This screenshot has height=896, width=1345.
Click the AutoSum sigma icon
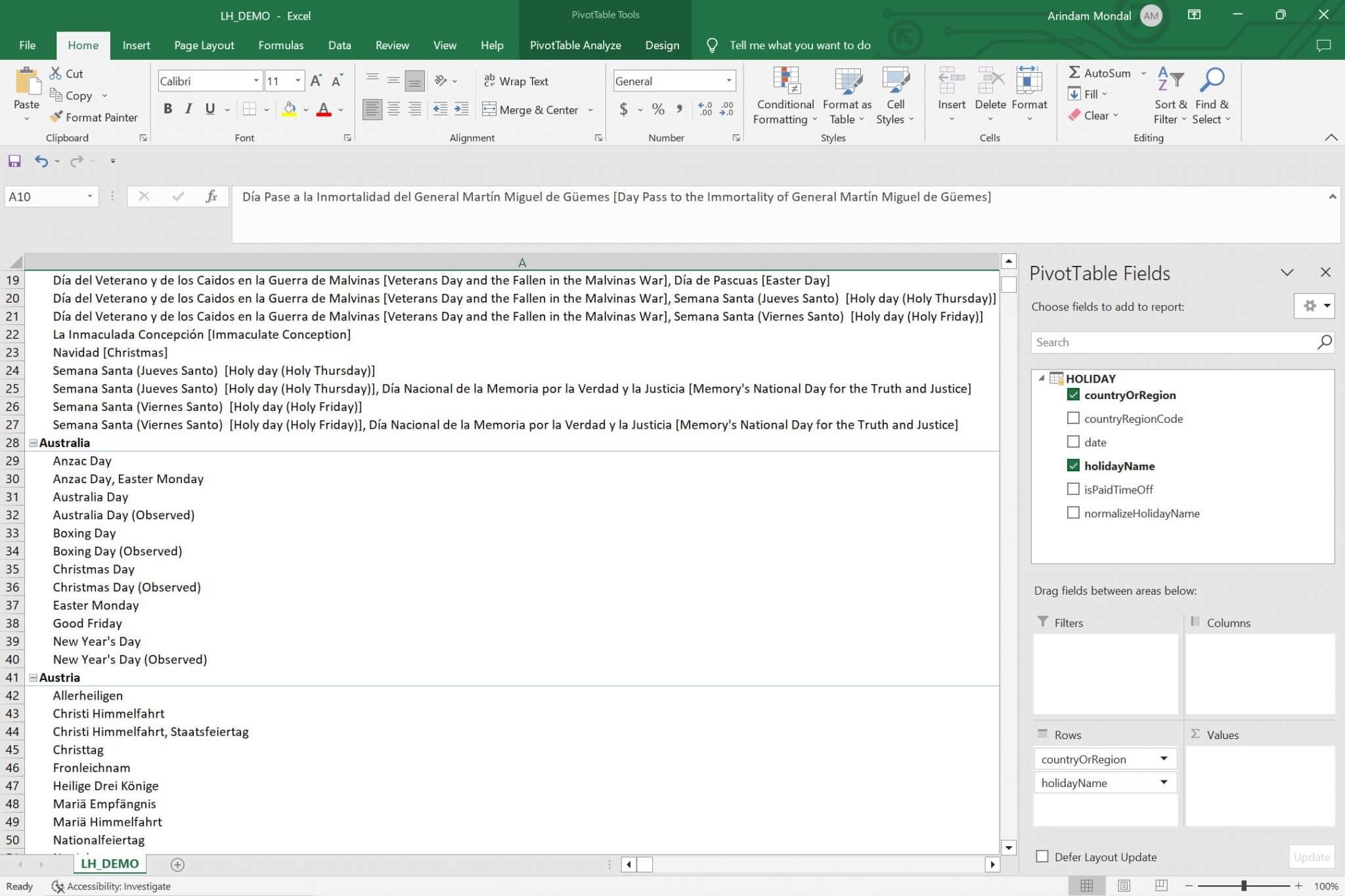(1074, 73)
